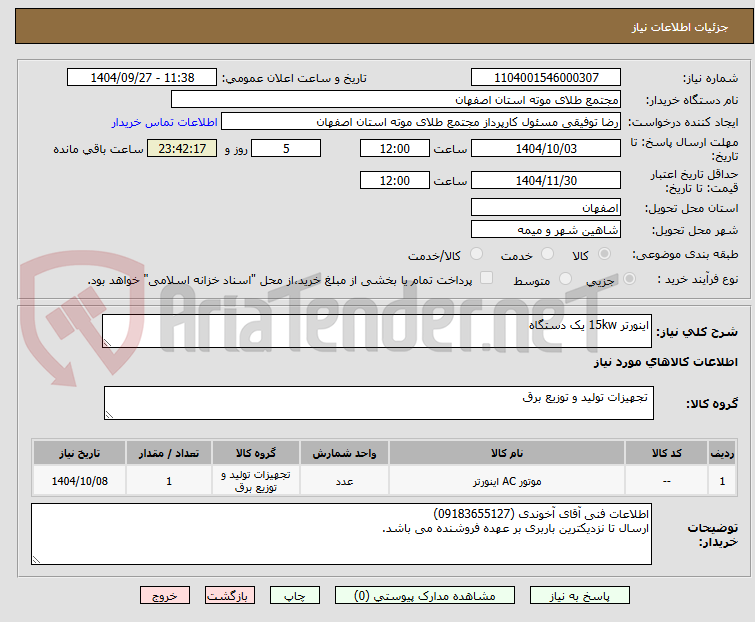Click the شماره نیاز field 1104001546000307
The width and height of the screenshot is (755, 622).
tap(546, 78)
